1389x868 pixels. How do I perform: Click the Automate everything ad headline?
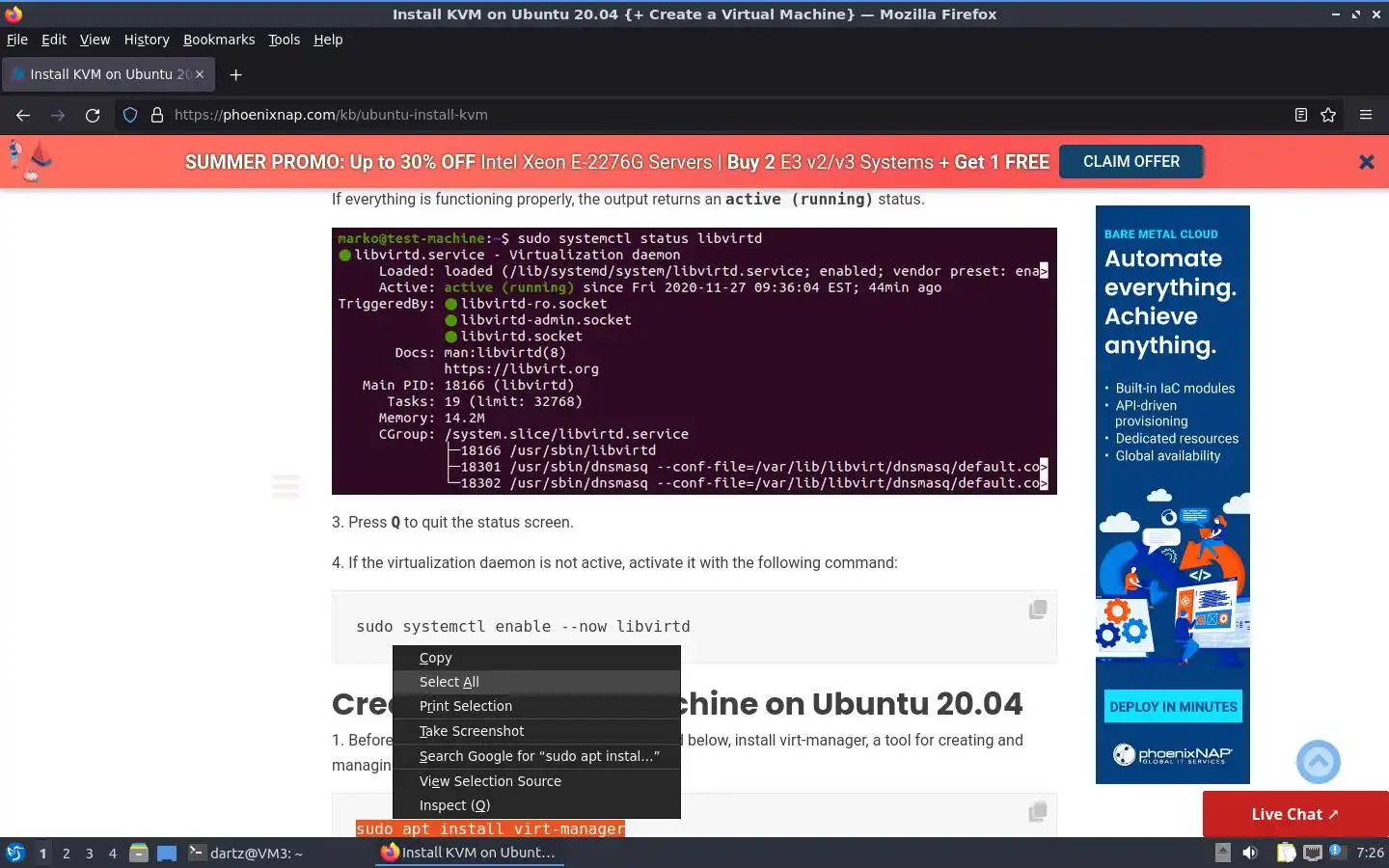(1170, 302)
